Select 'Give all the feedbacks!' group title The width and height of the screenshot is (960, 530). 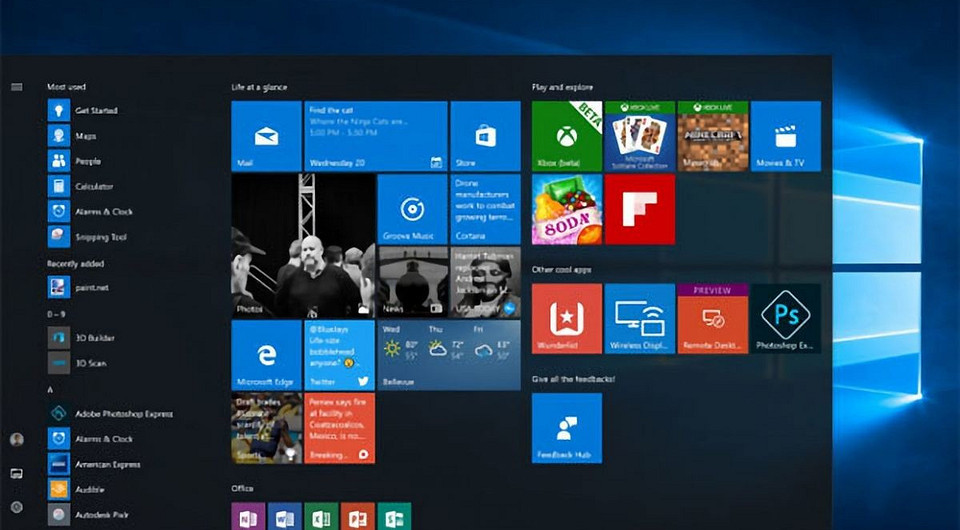(573, 379)
